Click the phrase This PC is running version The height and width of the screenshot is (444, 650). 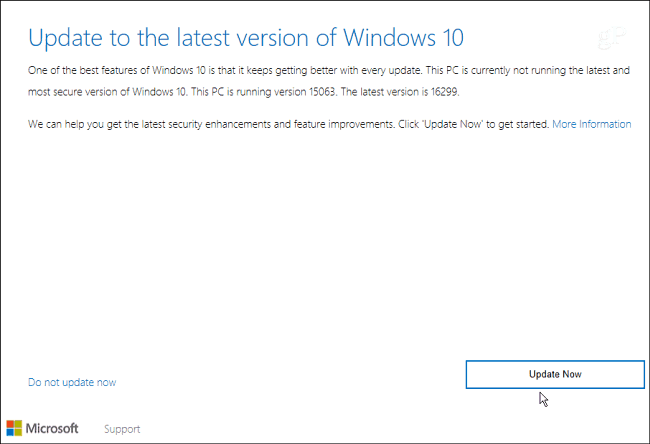pyautogui.click(x=248, y=92)
